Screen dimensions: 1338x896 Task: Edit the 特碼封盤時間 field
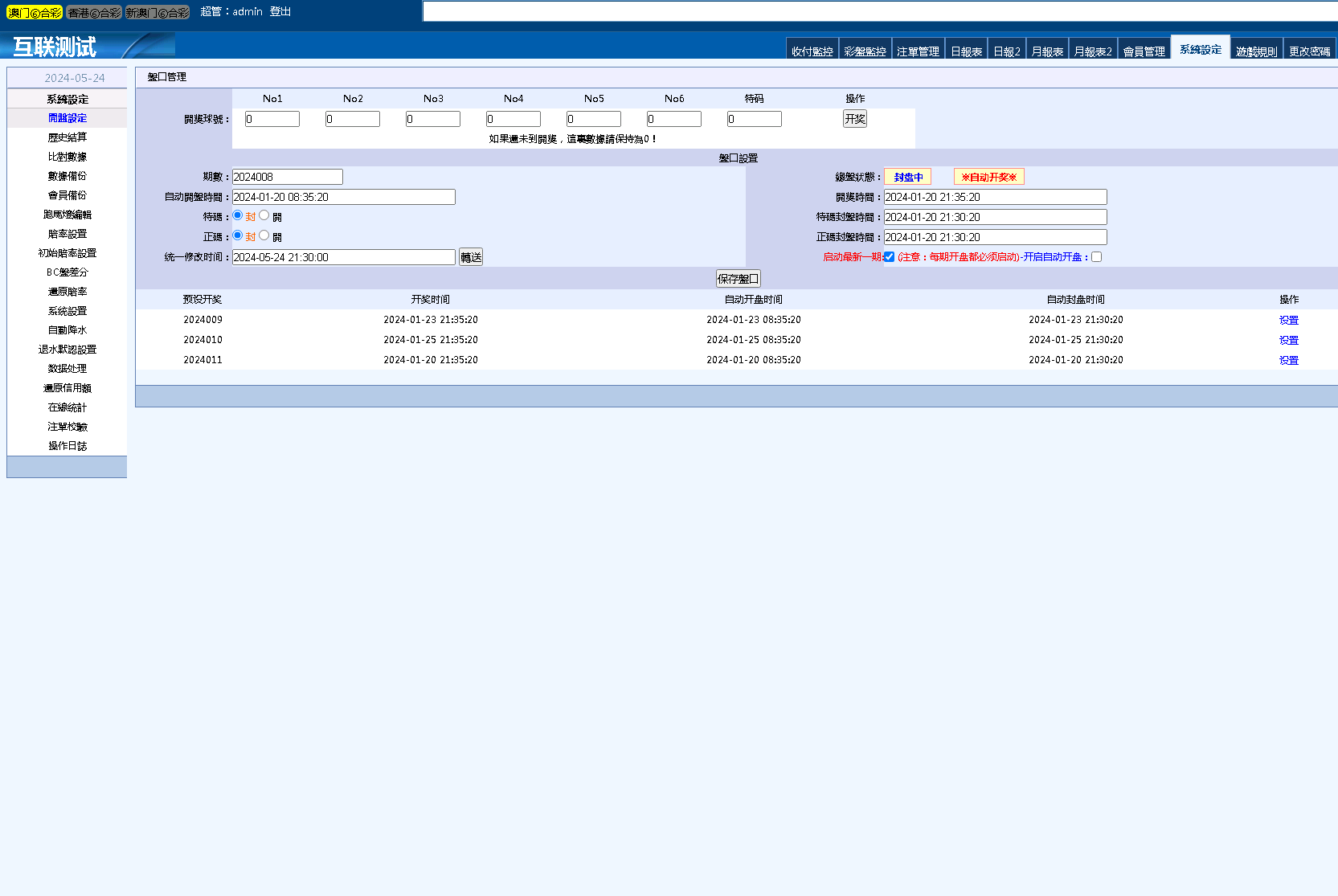coord(996,217)
